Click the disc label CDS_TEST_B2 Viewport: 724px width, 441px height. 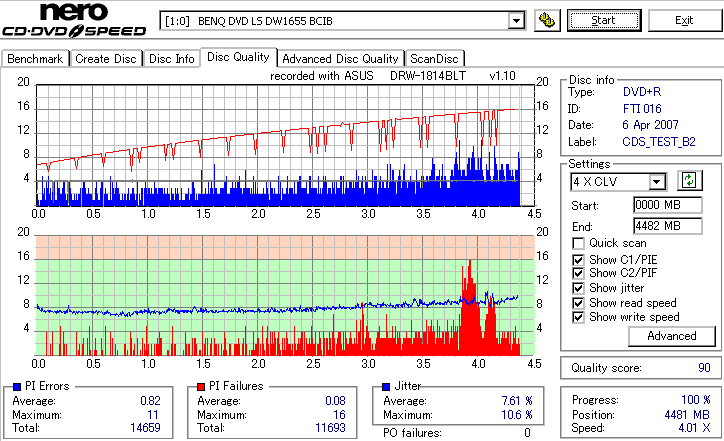point(659,142)
